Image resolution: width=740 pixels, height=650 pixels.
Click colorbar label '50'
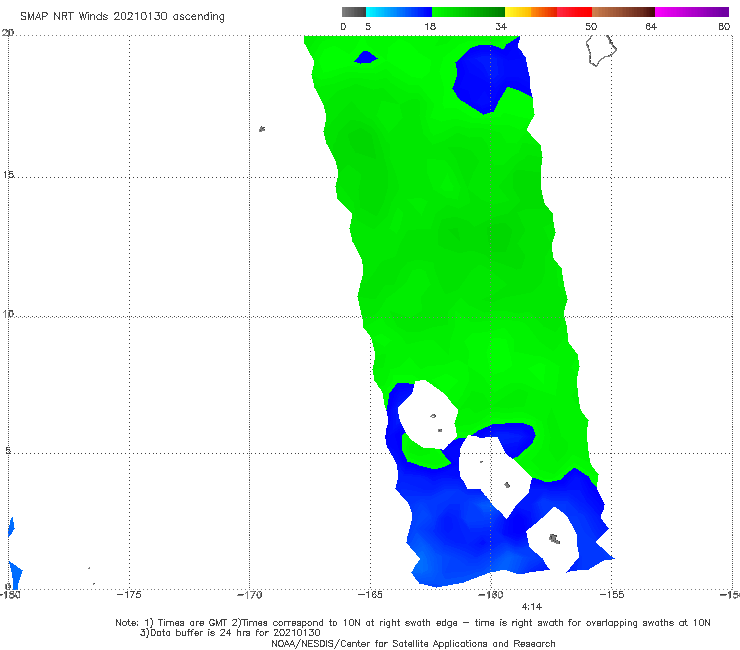[591, 26]
